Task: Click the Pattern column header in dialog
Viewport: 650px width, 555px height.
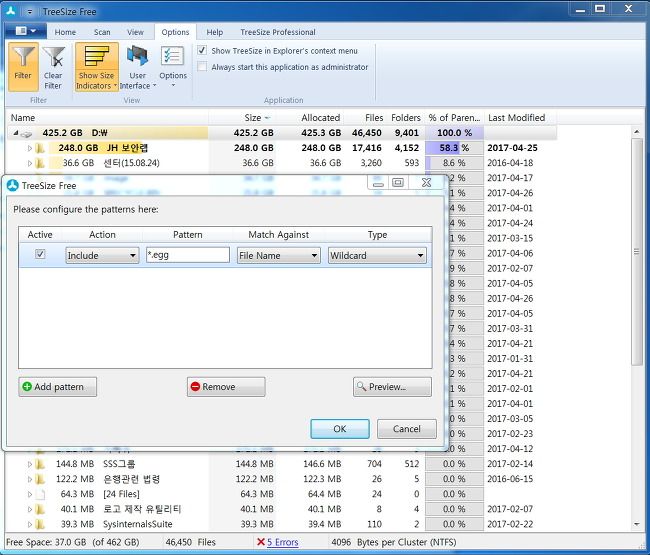Action: point(188,235)
